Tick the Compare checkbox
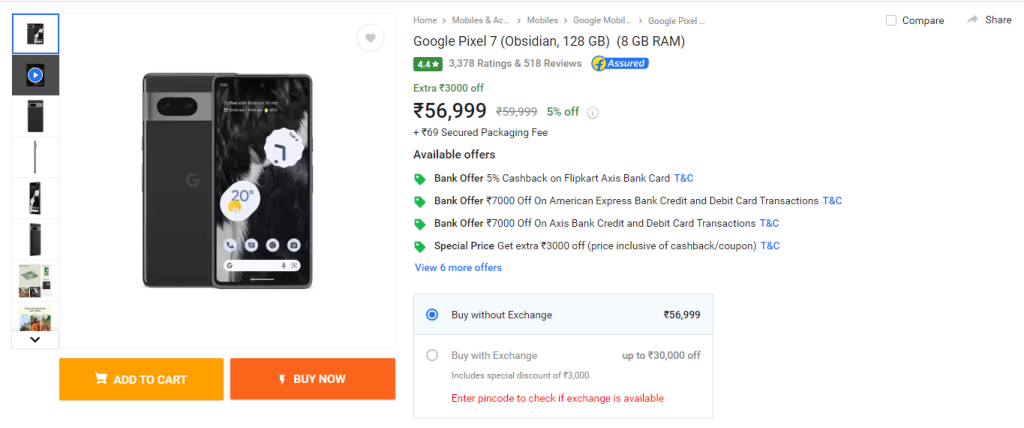This screenshot has height=428, width=1024. [891, 20]
